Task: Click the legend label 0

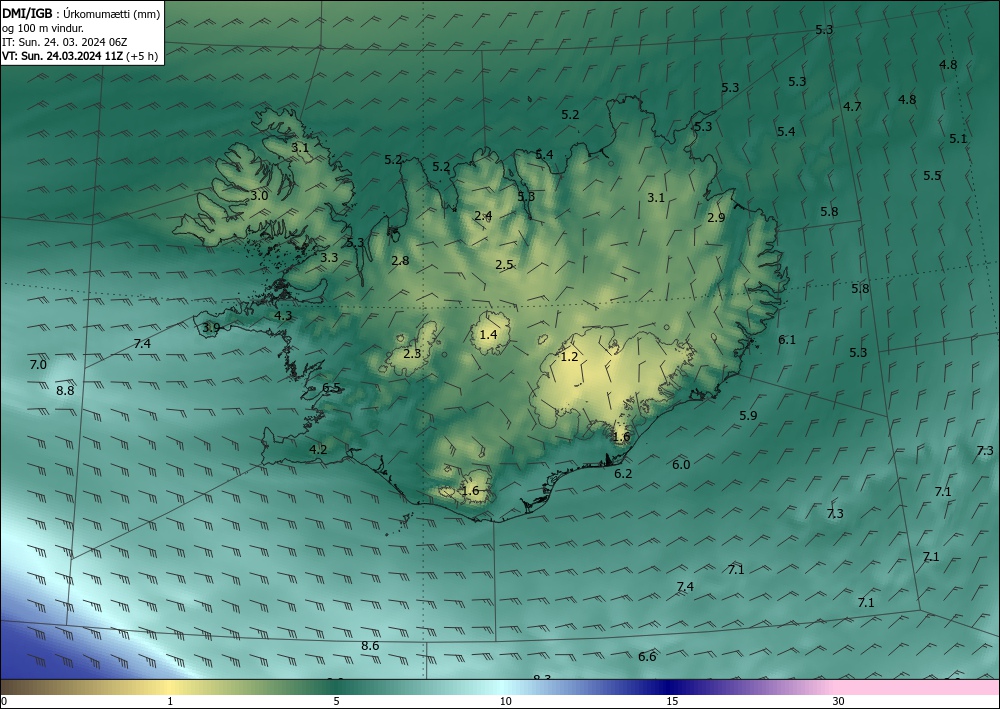Action: 4,701
